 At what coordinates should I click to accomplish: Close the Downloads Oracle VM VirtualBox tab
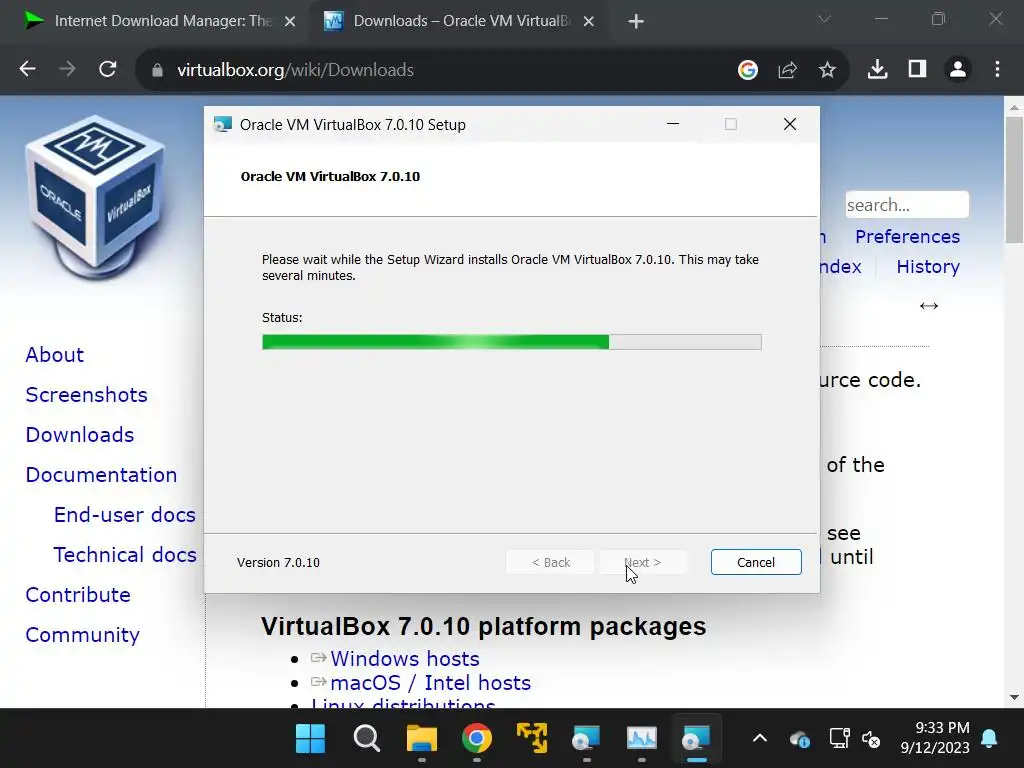coord(588,22)
